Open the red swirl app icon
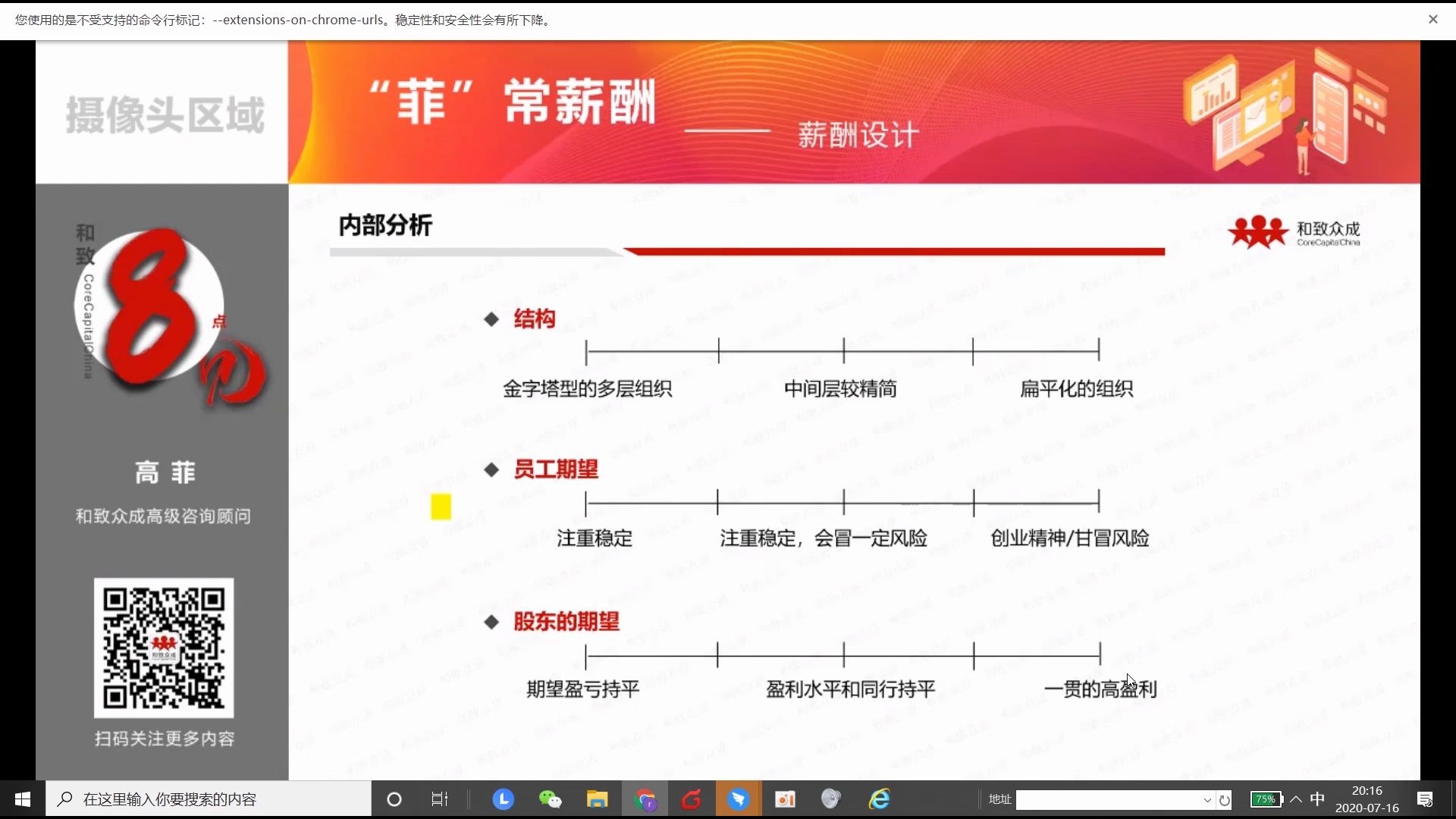 tap(692, 799)
